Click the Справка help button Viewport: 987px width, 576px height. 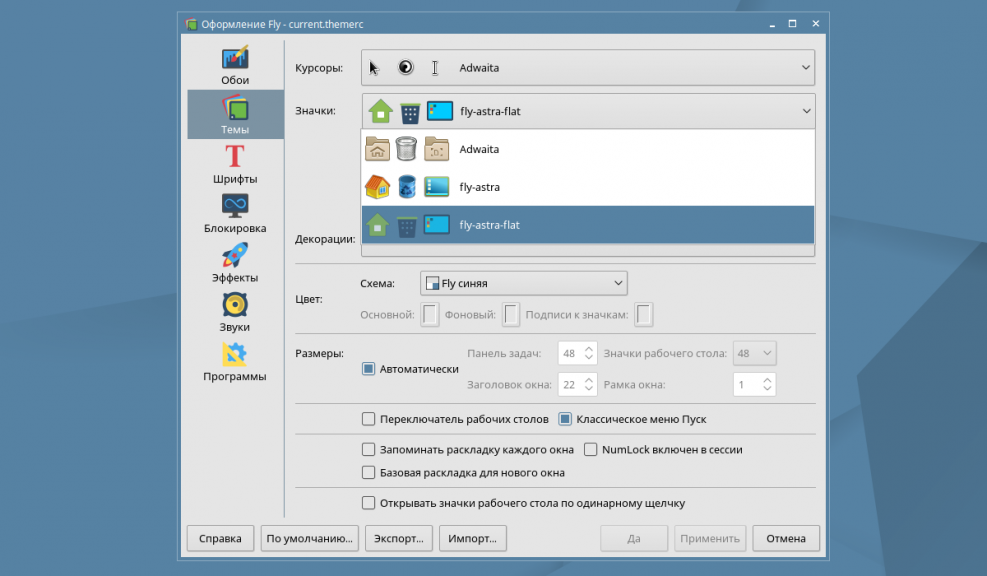point(220,538)
